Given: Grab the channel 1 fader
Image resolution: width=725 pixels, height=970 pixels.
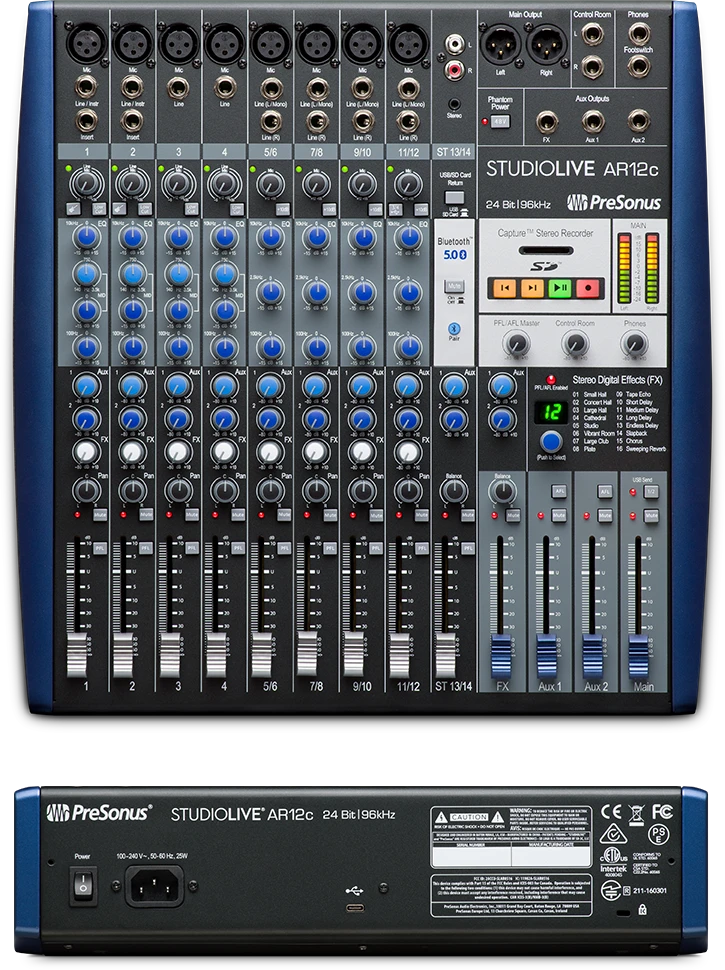Looking at the screenshot, I should [77, 655].
